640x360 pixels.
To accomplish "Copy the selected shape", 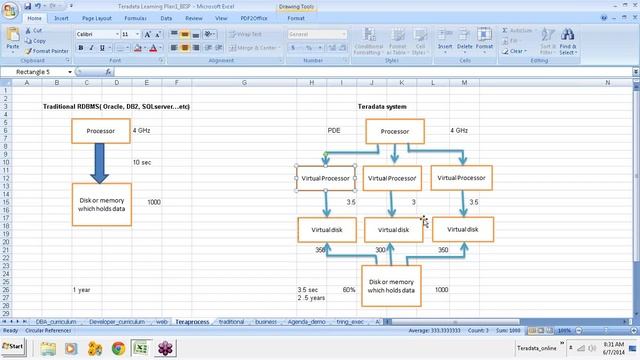I will [x=35, y=41].
